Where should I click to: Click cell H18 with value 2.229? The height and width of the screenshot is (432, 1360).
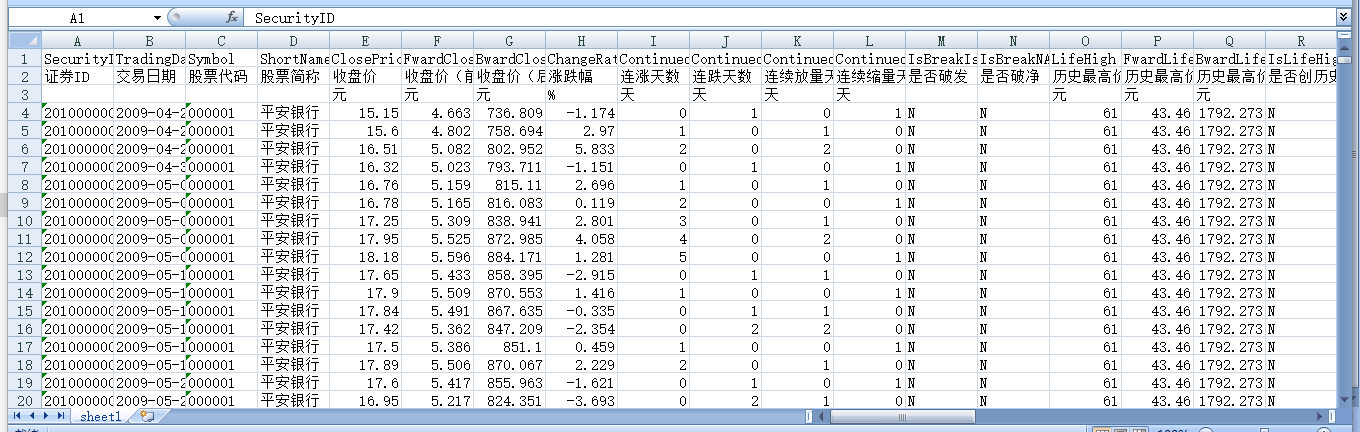[581, 365]
